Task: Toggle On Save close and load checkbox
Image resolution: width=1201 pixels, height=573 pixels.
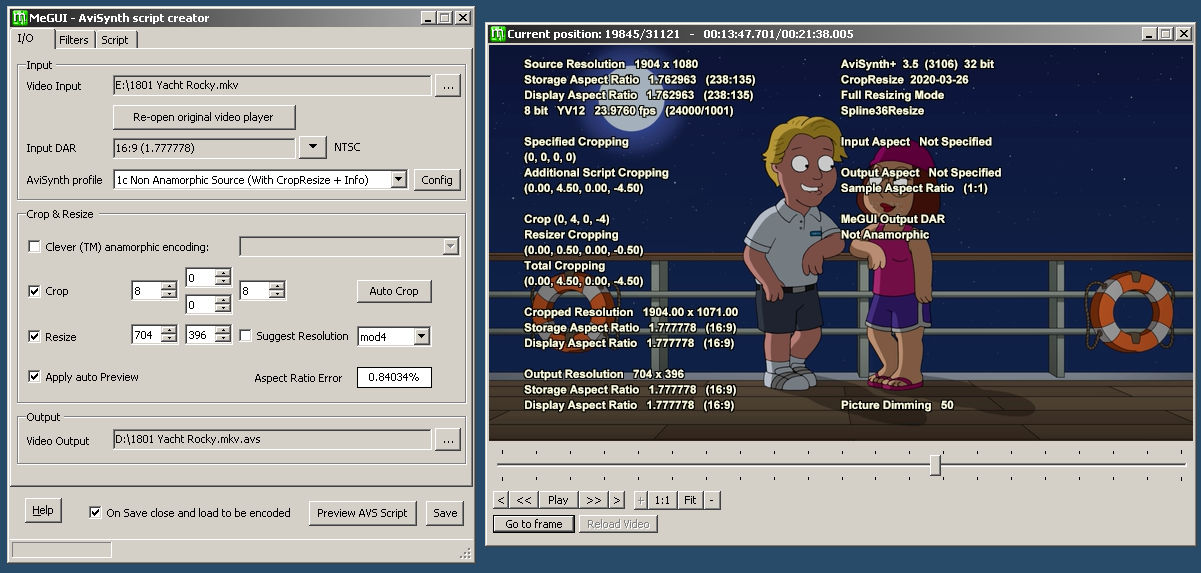Action: (x=95, y=512)
